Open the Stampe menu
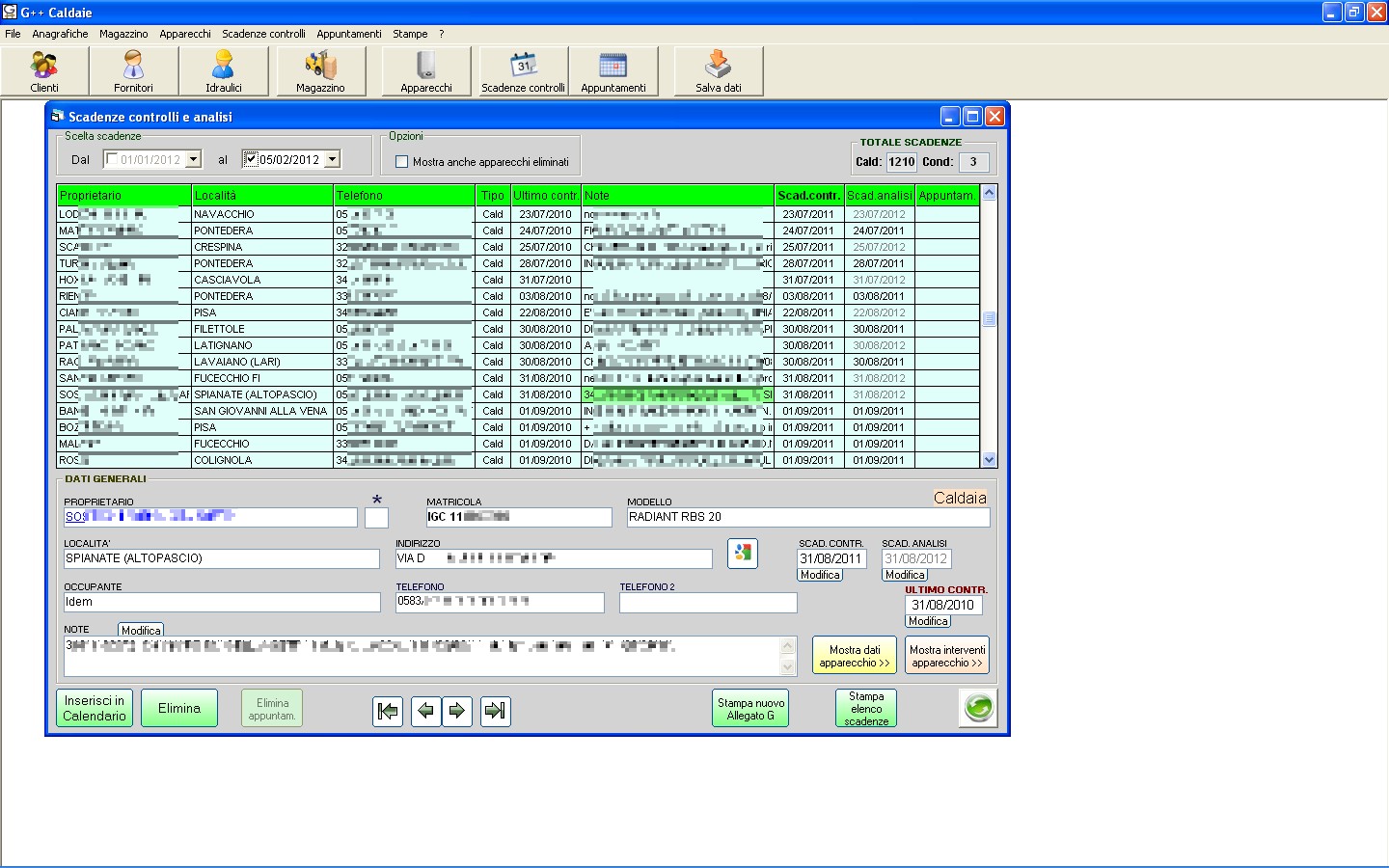 point(410,34)
